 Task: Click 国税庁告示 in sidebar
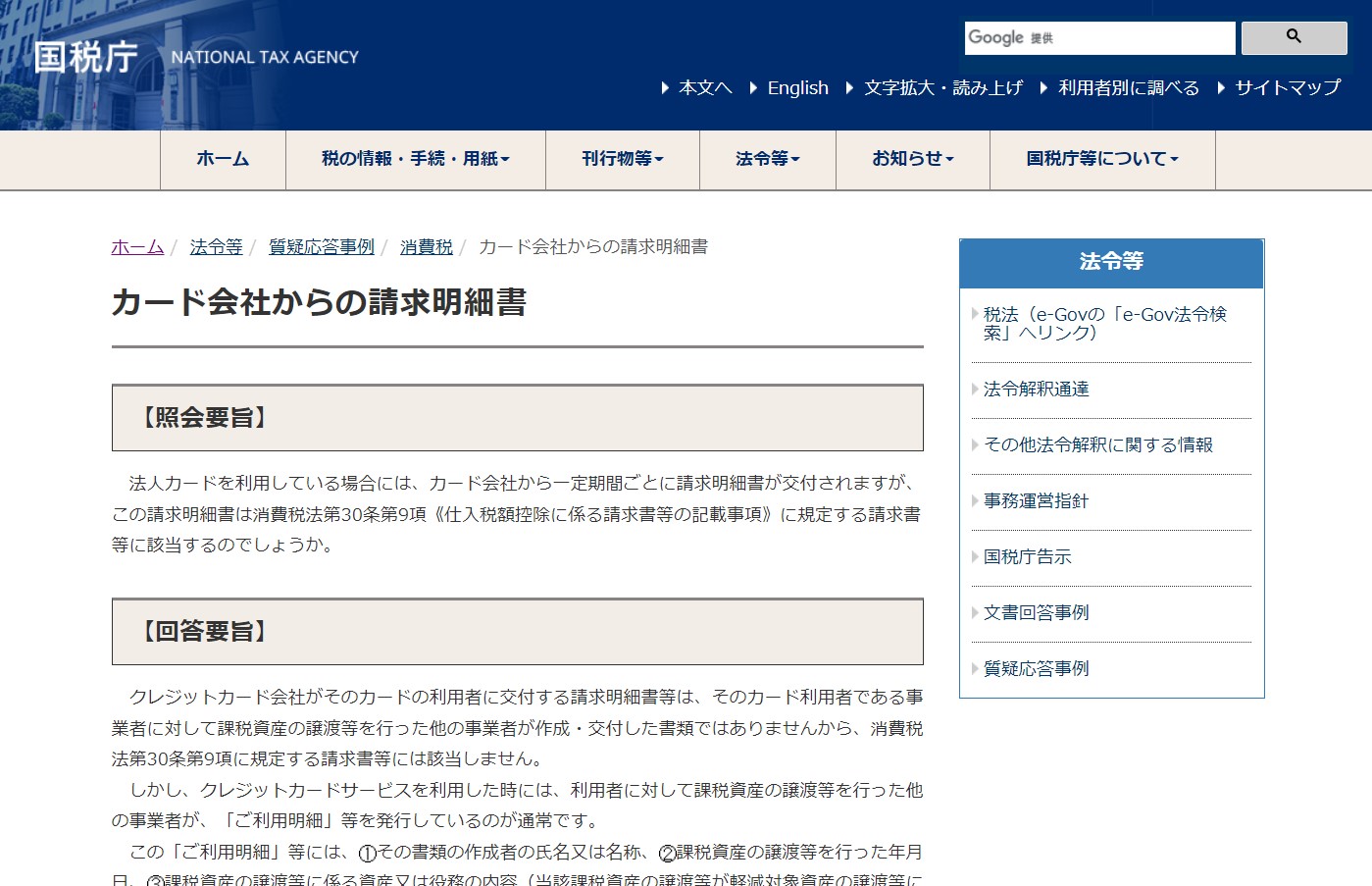click(1027, 557)
